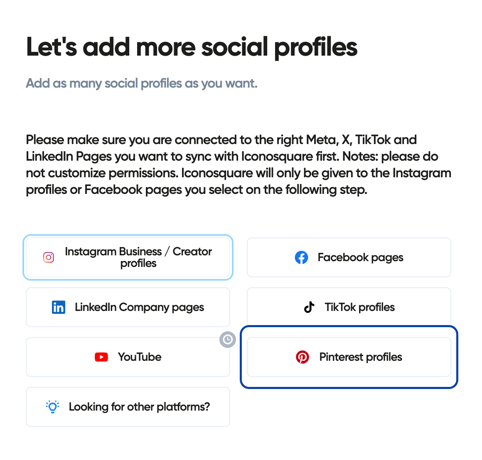Click the permissions note paragraph

click(x=238, y=165)
